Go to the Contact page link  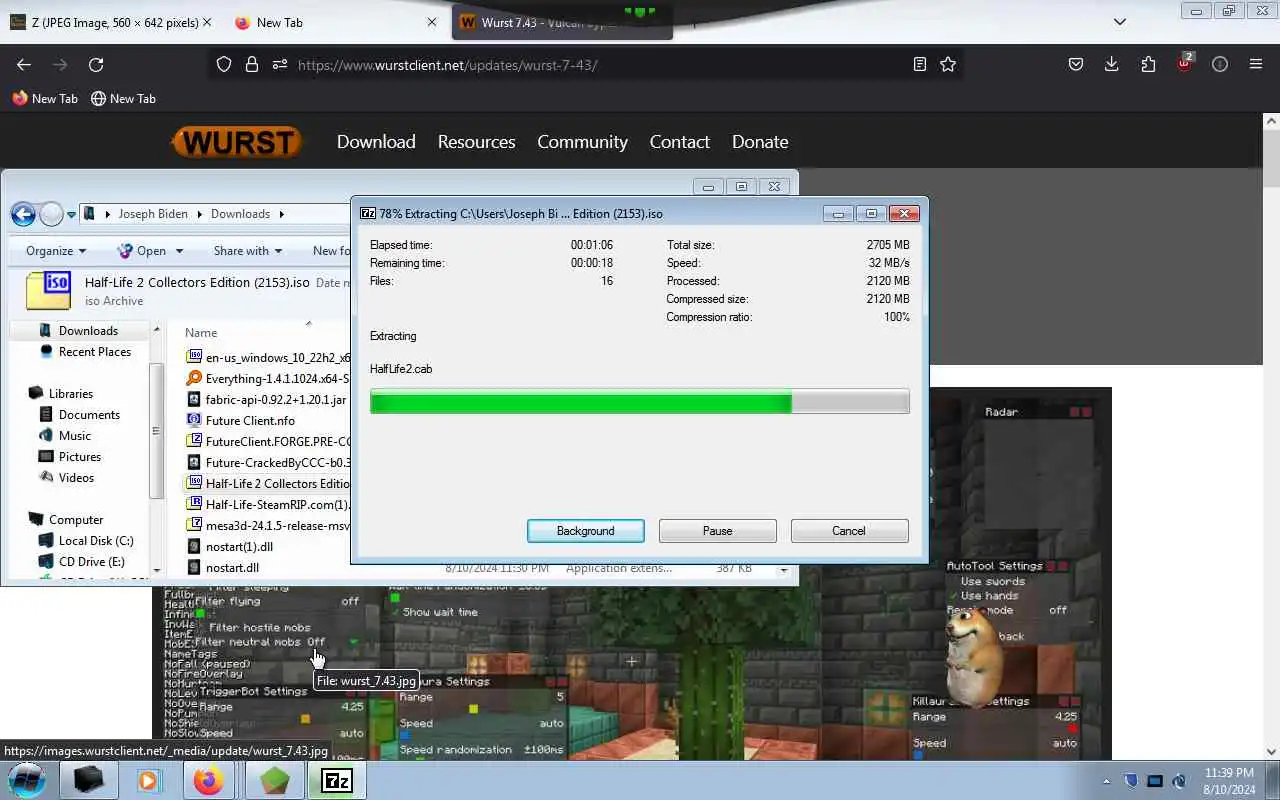(679, 142)
